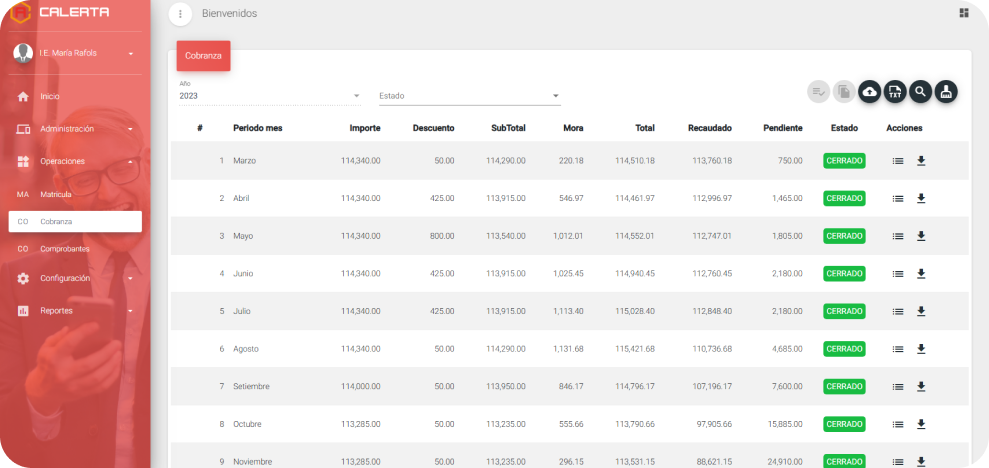Go to Inicio in the sidebar
989x468 pixels.
[x=50, y=97]
